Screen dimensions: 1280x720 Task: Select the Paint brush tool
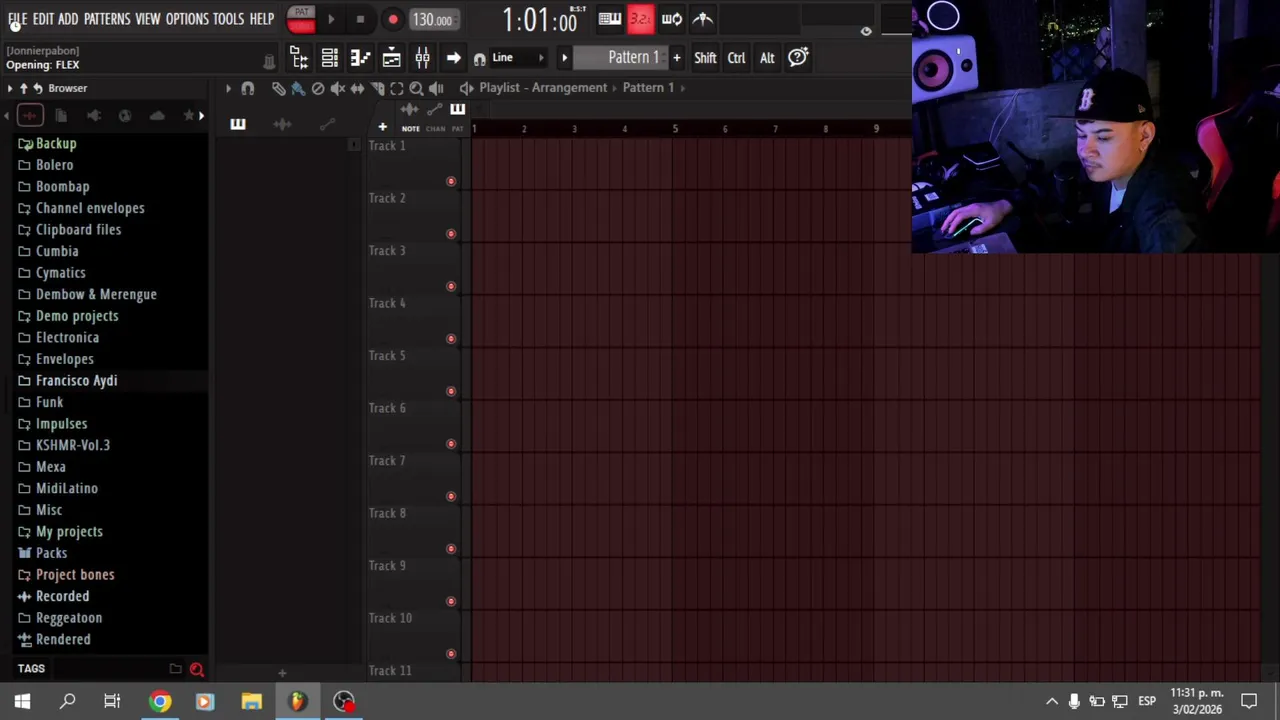(298, 88)
